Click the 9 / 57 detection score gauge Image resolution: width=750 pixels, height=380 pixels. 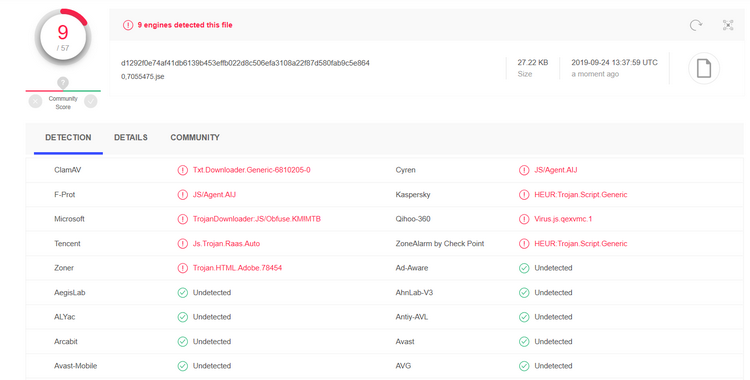pyautogui.click(x=63, y=37)
